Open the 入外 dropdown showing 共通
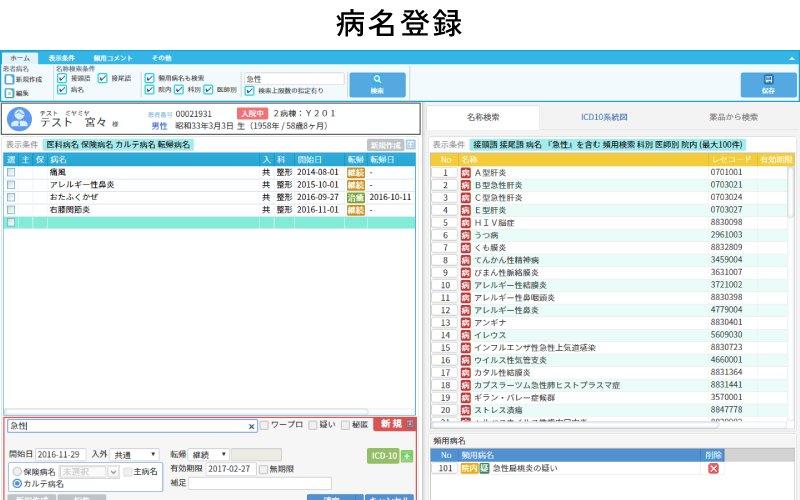This screenshot has height=500, width=800. click(134, 454)
